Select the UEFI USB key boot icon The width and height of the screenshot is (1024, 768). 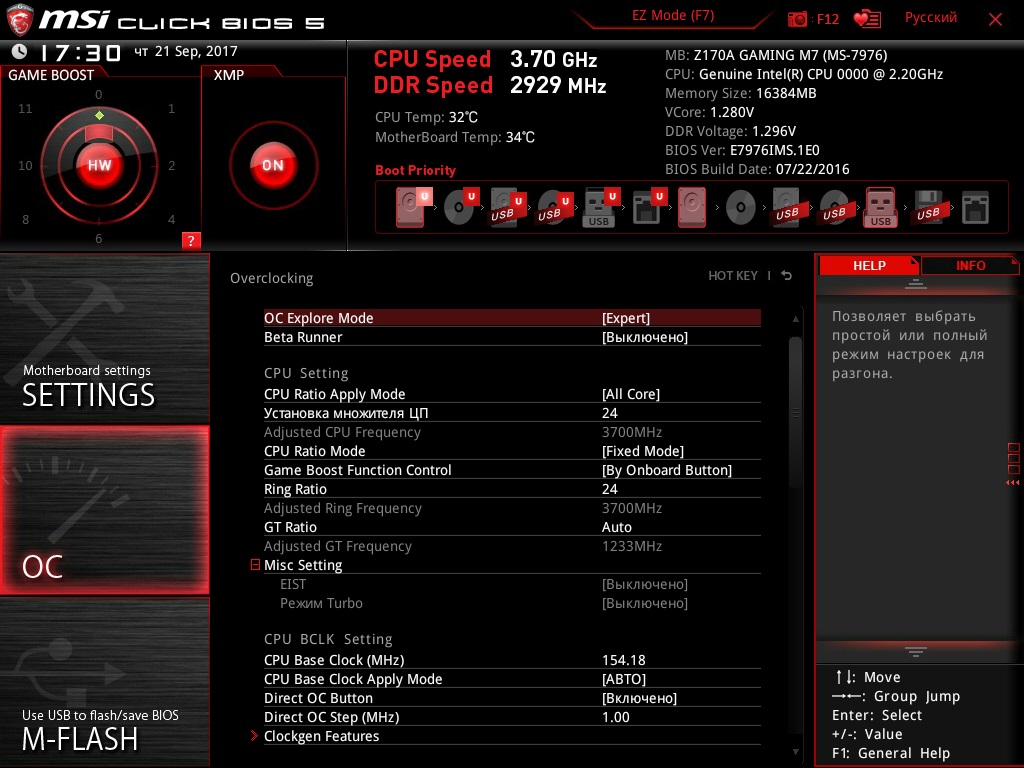(601, 207)
